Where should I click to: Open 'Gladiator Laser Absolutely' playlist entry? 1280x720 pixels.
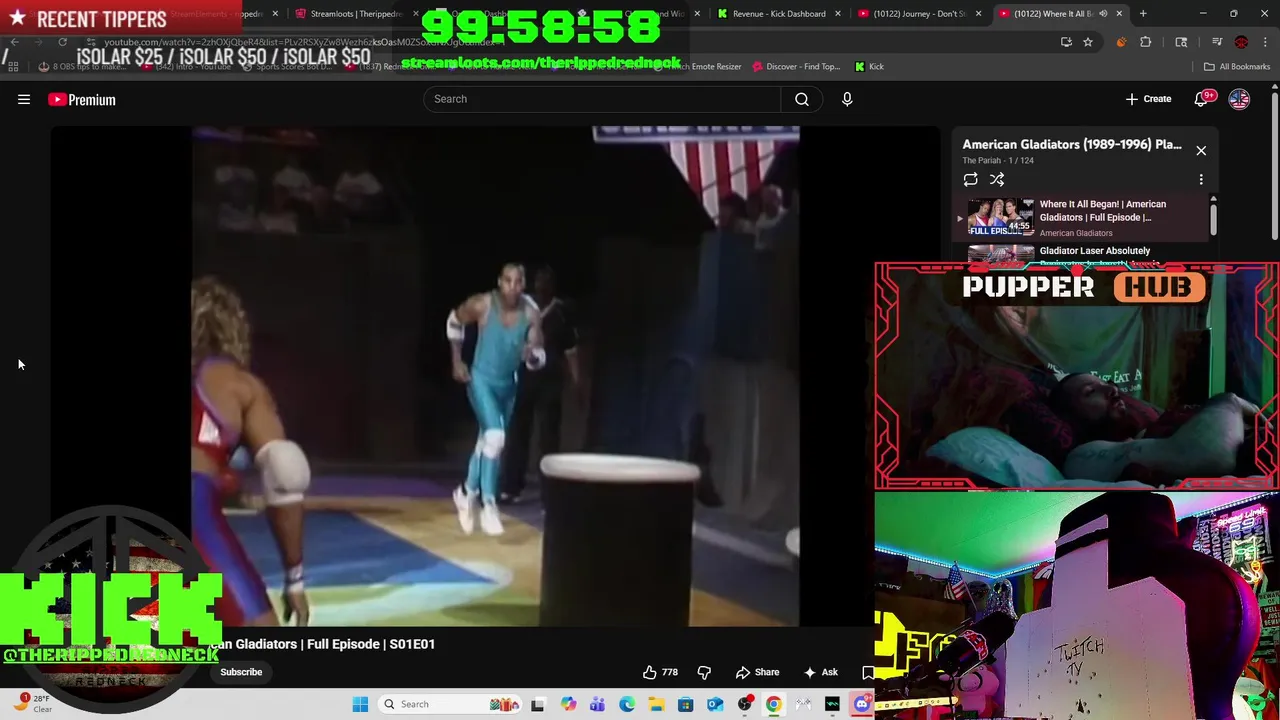pyautogui.click(x=1095, y=251)
